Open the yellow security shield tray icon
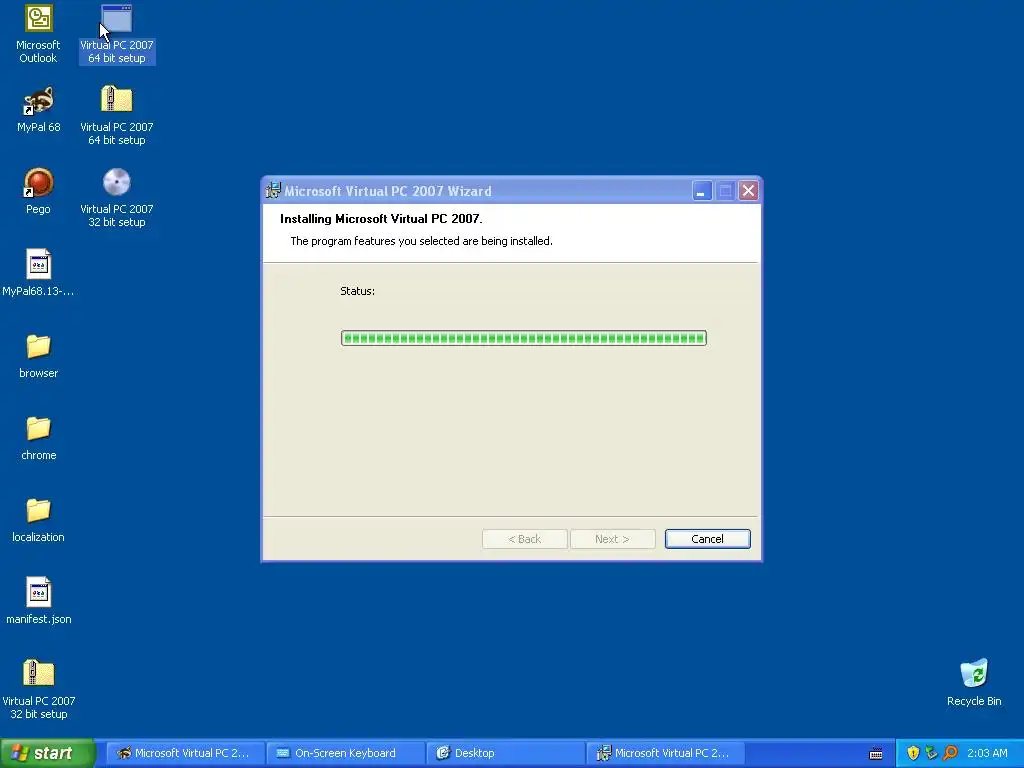 [x=913, y=753]
